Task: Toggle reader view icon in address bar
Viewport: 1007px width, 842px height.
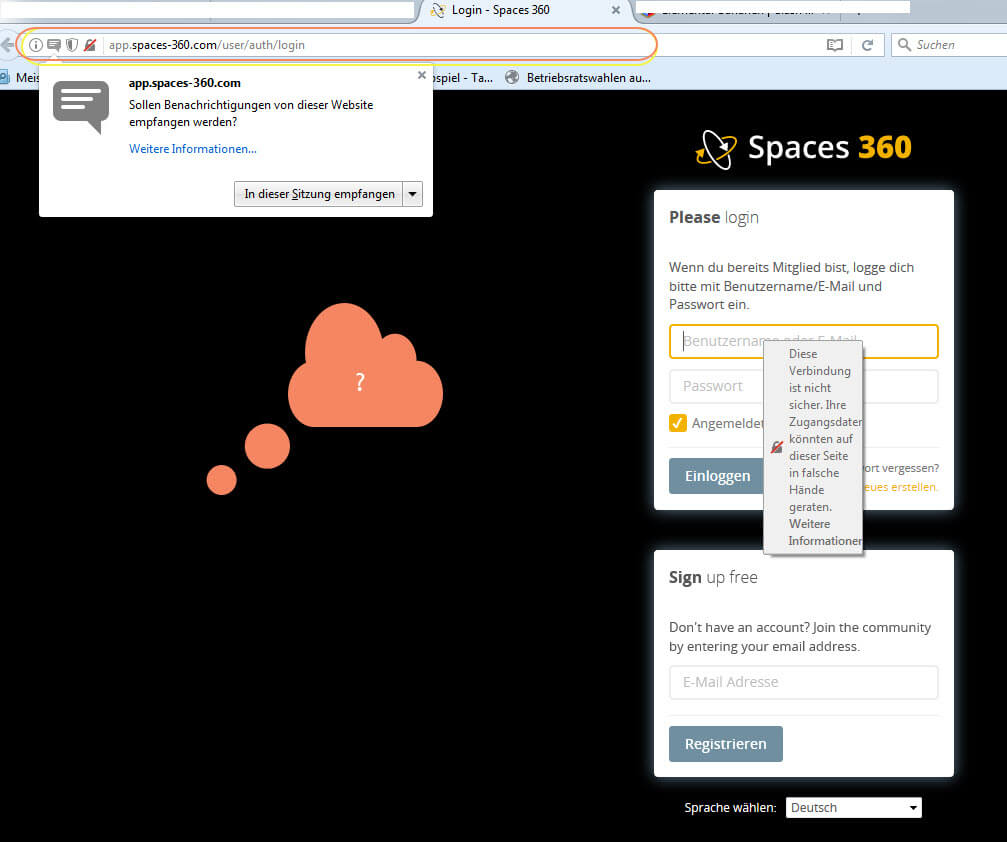Action: point(835,45)
